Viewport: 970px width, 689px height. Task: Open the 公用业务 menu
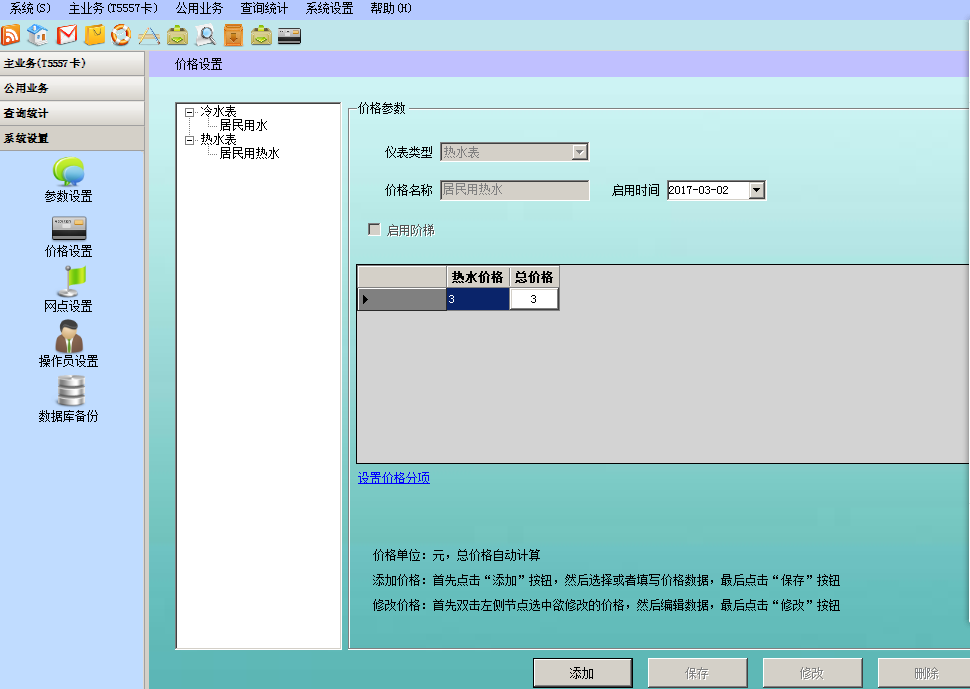point(199,8)
